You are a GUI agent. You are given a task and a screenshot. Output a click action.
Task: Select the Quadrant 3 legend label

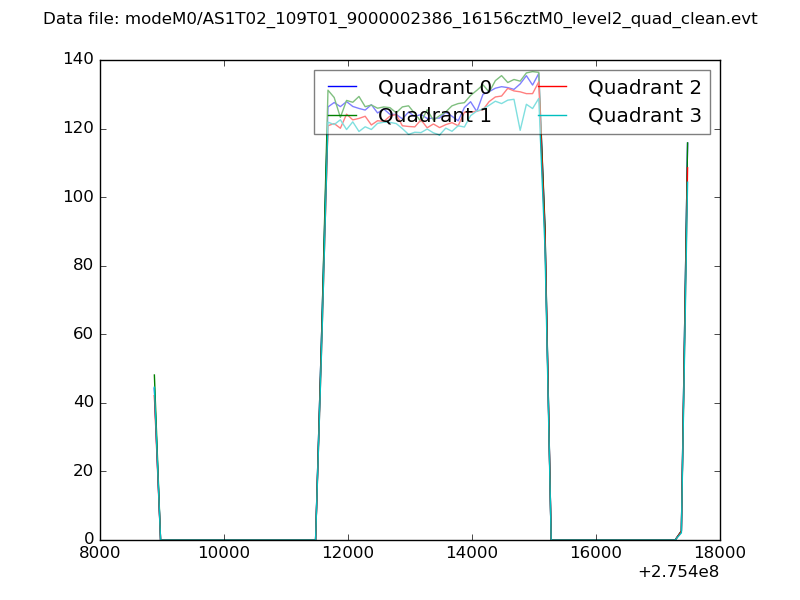[644, 115]
